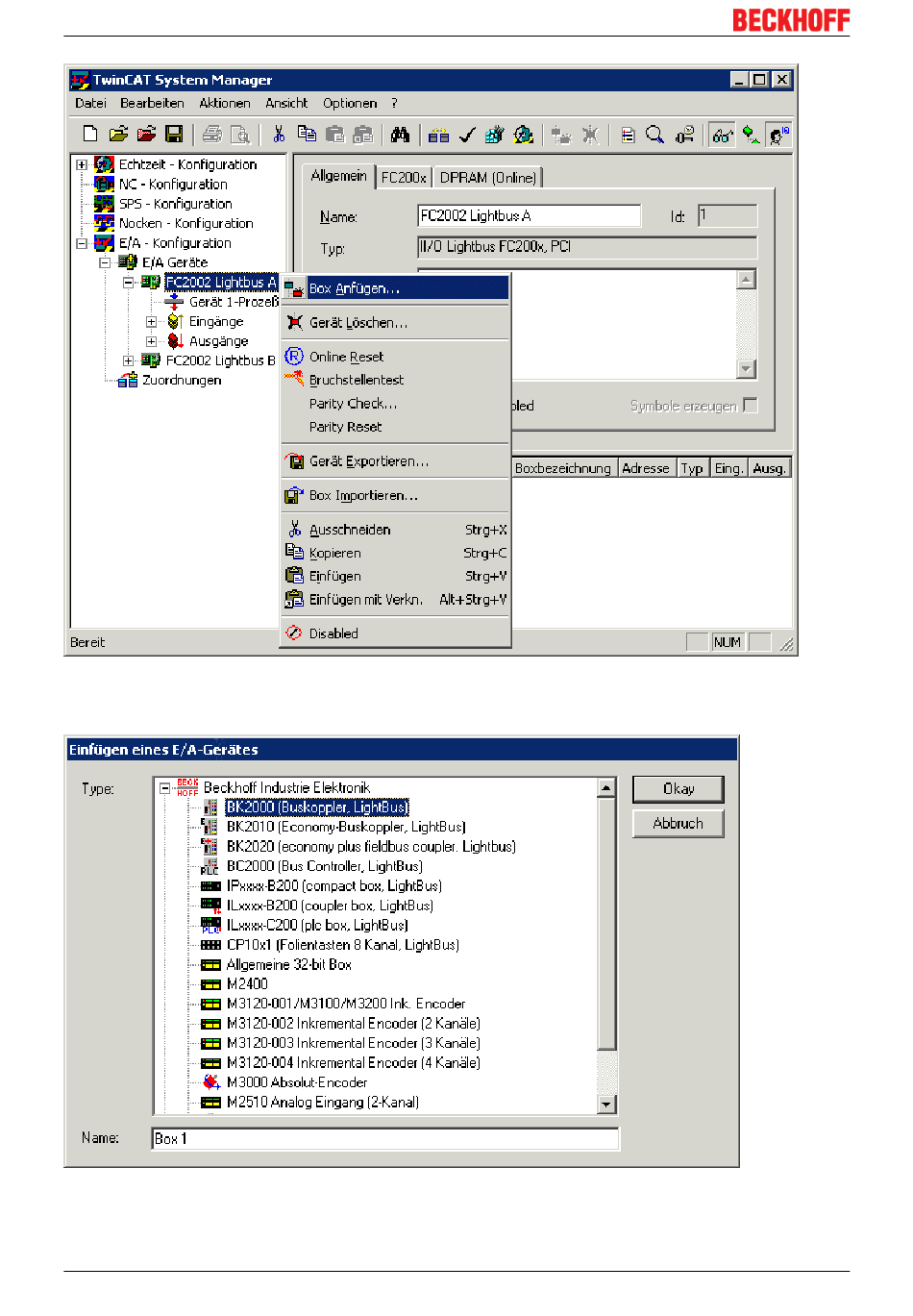Screen dimensions: 913x1316
Task: Select Einfügen mit Verkn. from context menu
Action: pyautogui.click(x=395, y=600)
